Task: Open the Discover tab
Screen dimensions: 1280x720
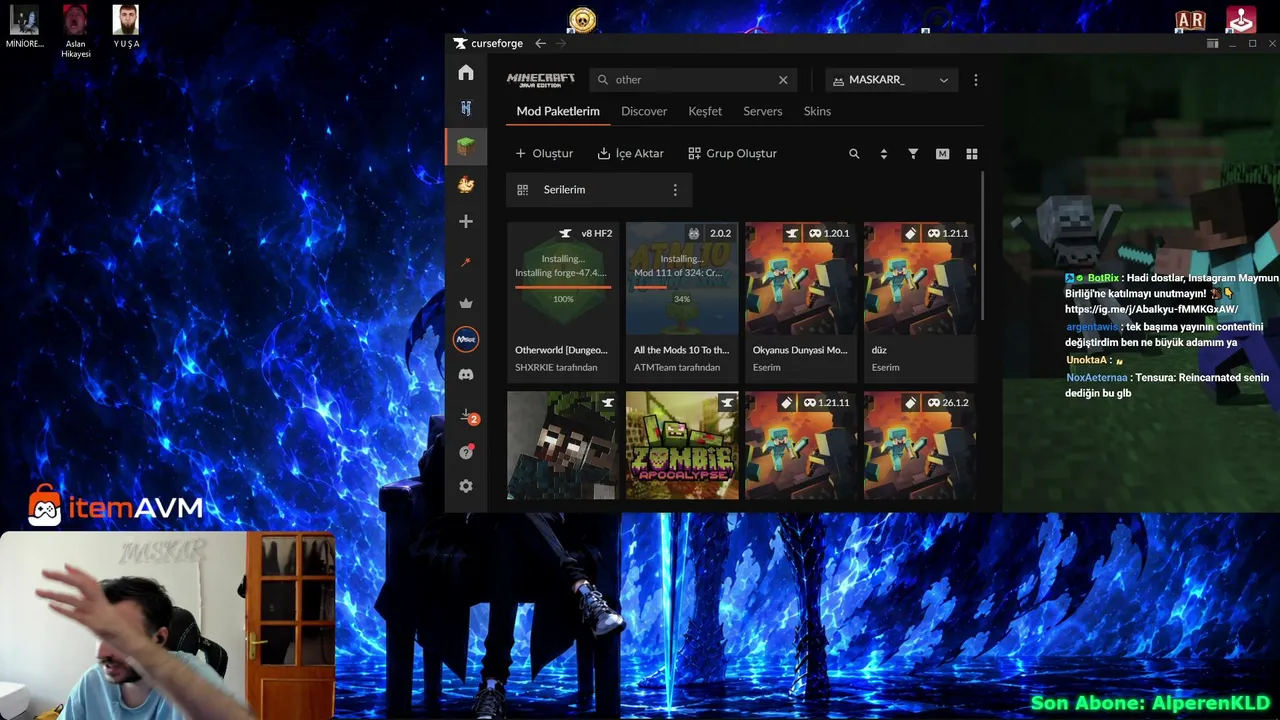Action: point(644,111)
